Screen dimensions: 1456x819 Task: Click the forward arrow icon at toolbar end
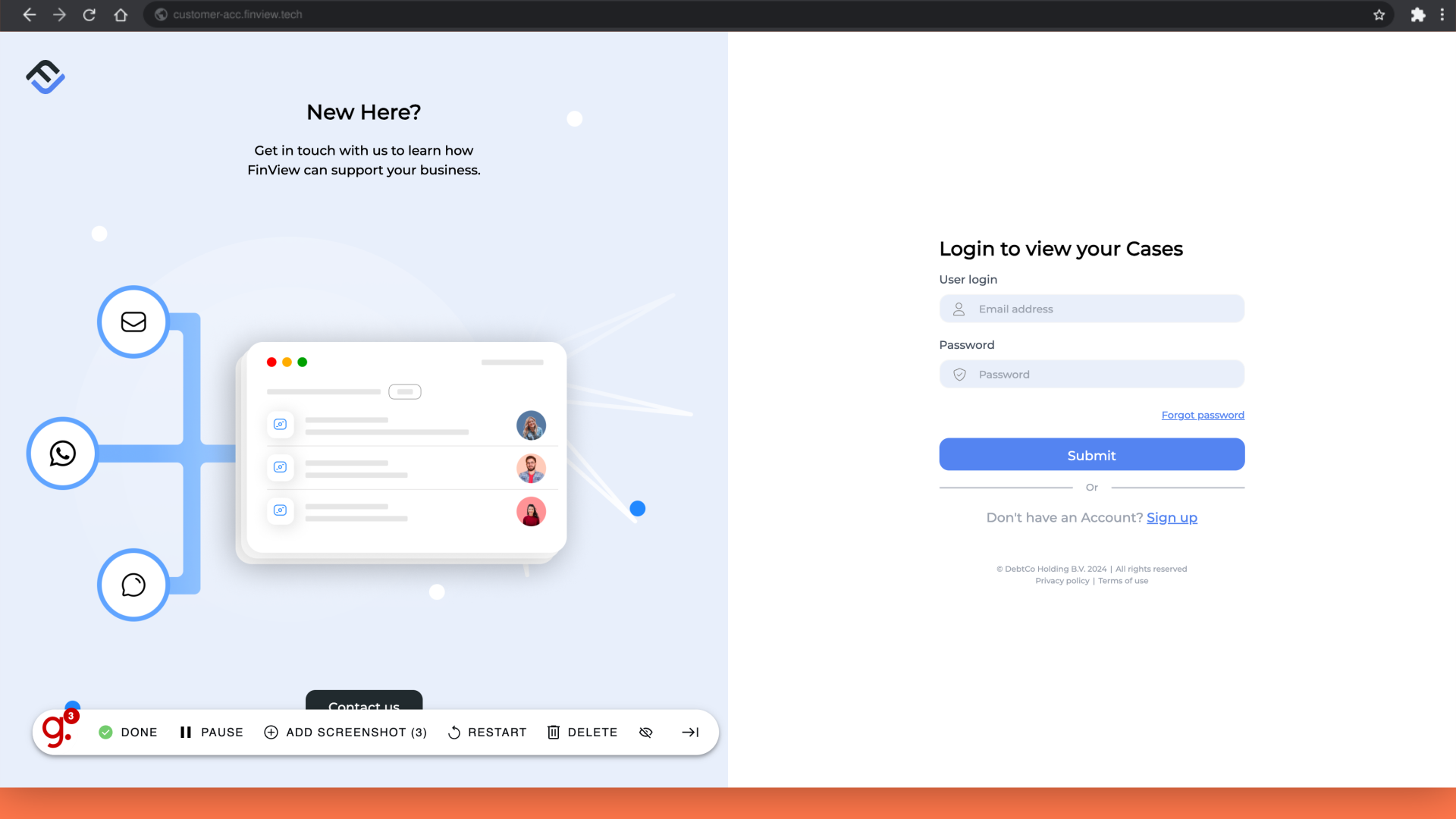point(691,732)
